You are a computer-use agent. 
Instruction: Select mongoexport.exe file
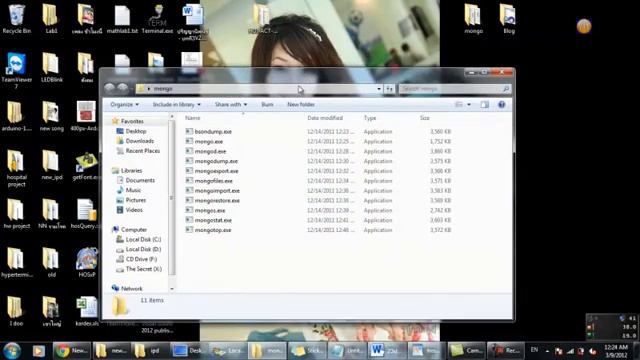click(x=216, y=171)
